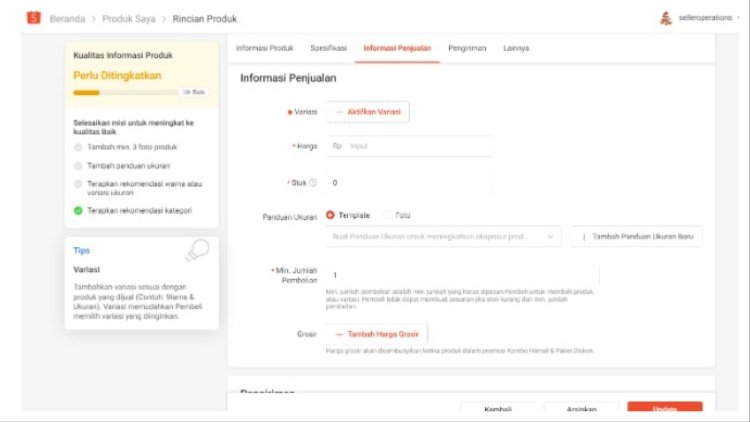The width and height of the screenshot is (750, 422).
Task: Click green checkmark beside Terapkan rekomendasi kategori
Action: click(x=78, y=211)
